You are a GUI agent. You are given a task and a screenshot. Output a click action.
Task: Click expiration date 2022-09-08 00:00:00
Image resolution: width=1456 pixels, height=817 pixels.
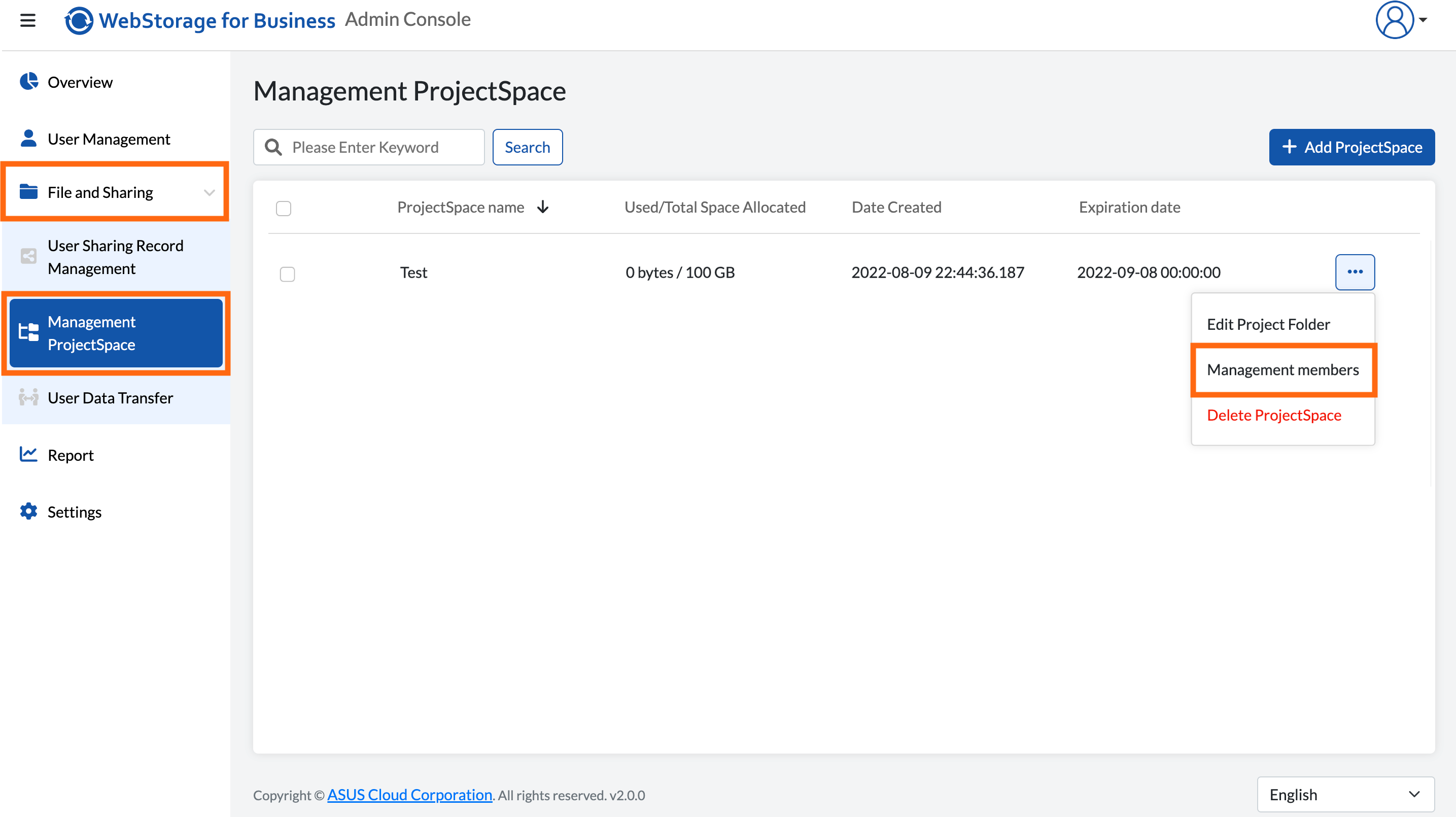1149,272
